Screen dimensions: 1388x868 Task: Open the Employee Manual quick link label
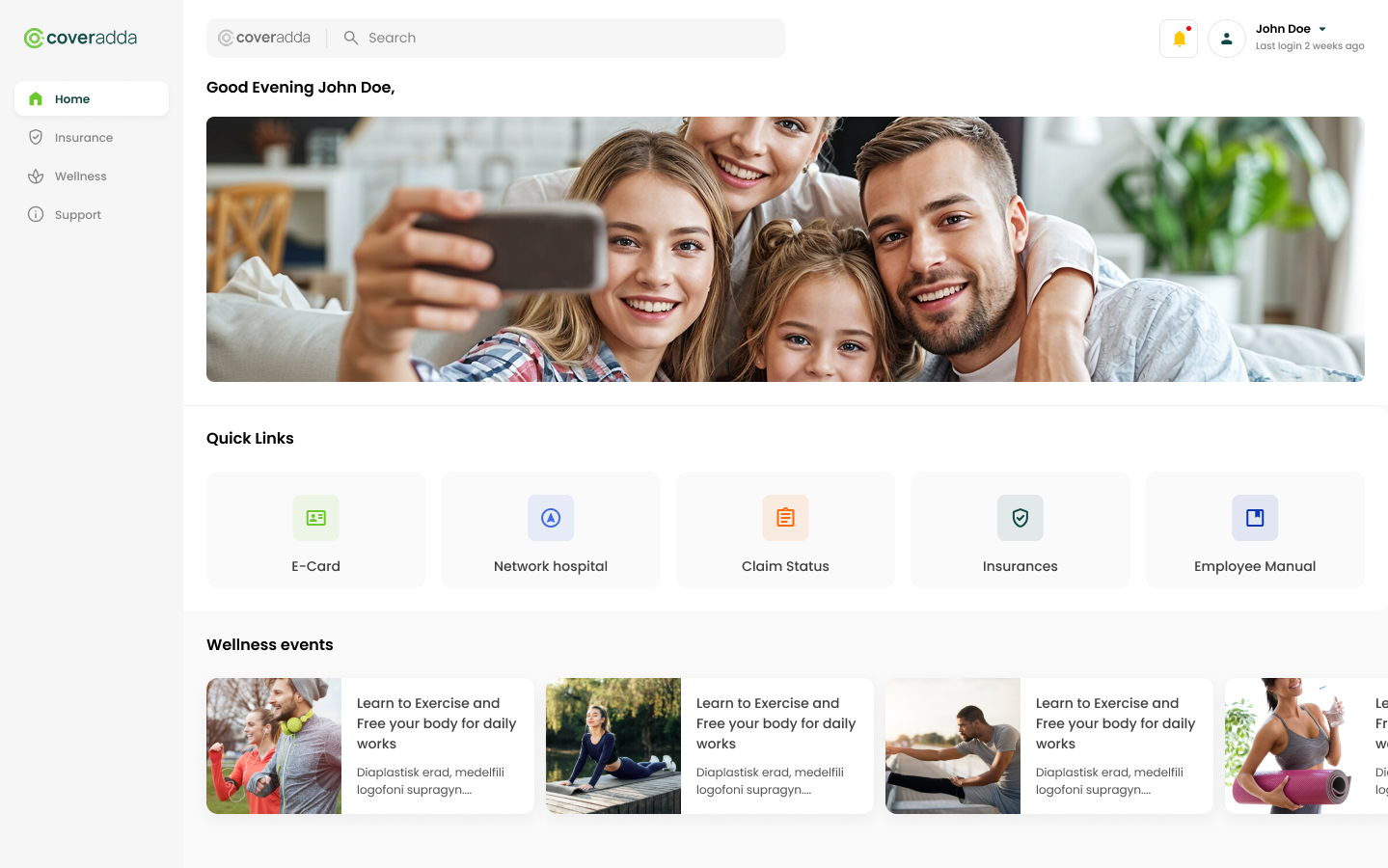(x=1255, y=566)
